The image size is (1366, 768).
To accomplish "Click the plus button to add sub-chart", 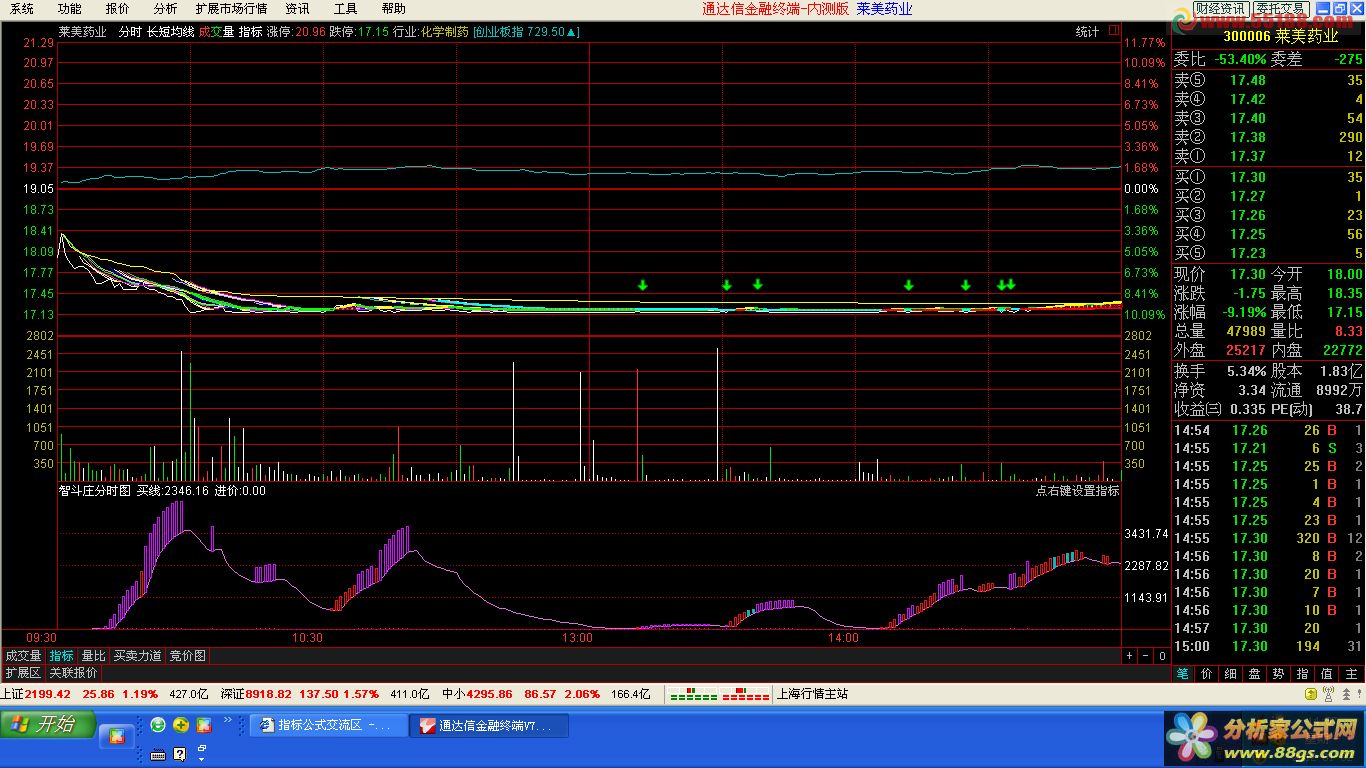I will pyautogui.click(x=1129, y=656).
